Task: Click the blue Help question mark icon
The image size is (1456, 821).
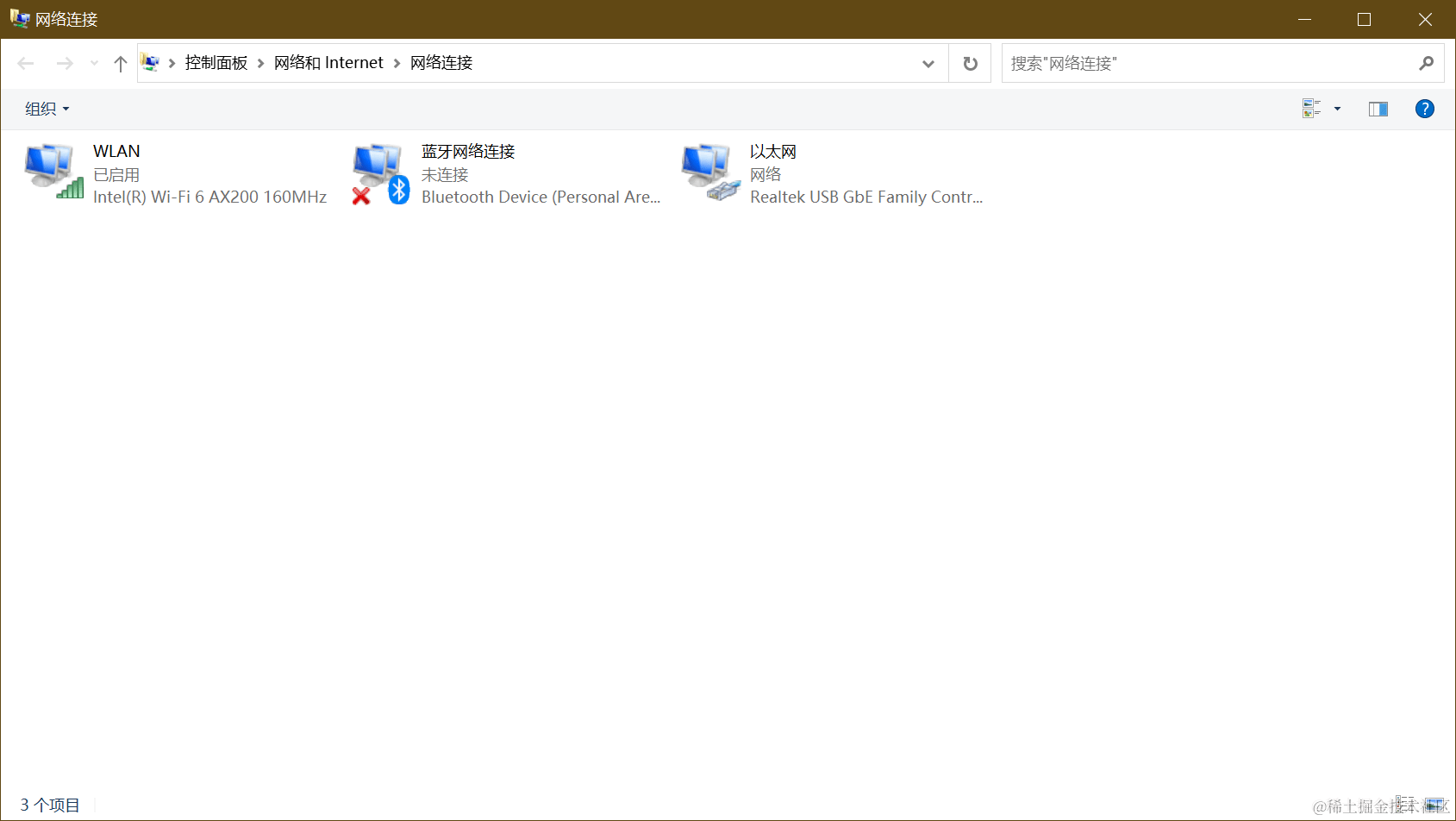Action: tap(1425, 109)
